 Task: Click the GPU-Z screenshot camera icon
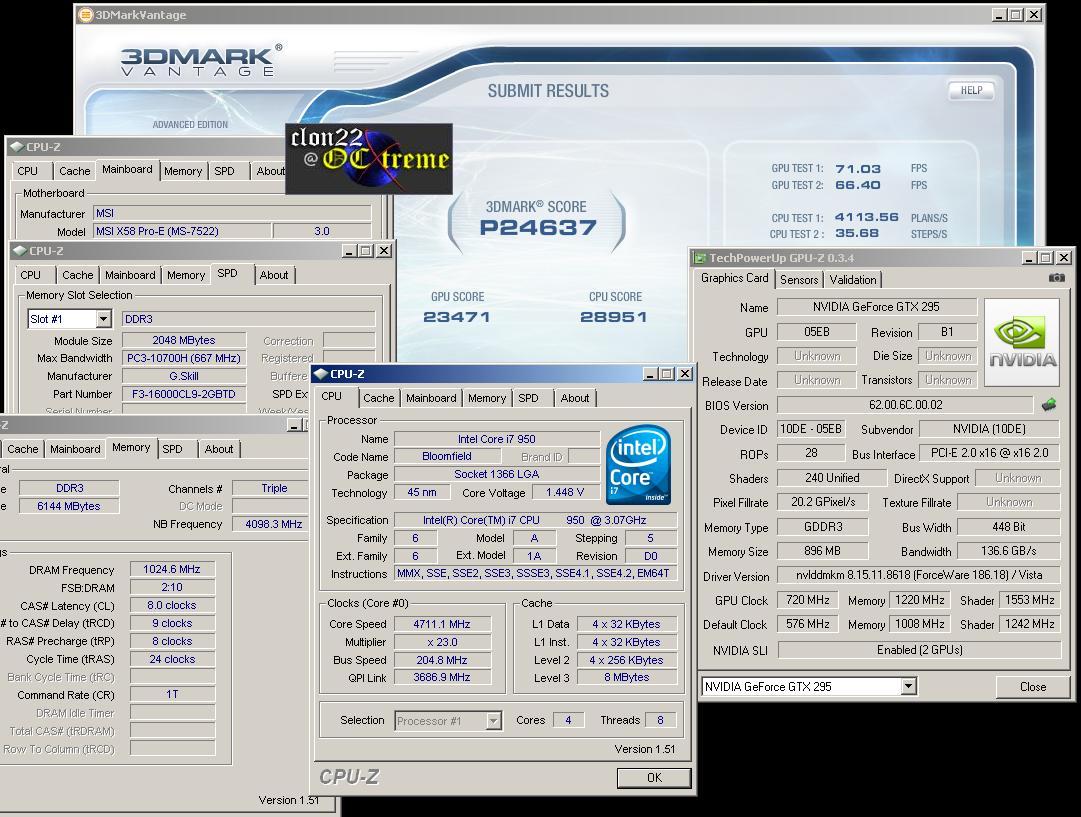(1056, 278)
